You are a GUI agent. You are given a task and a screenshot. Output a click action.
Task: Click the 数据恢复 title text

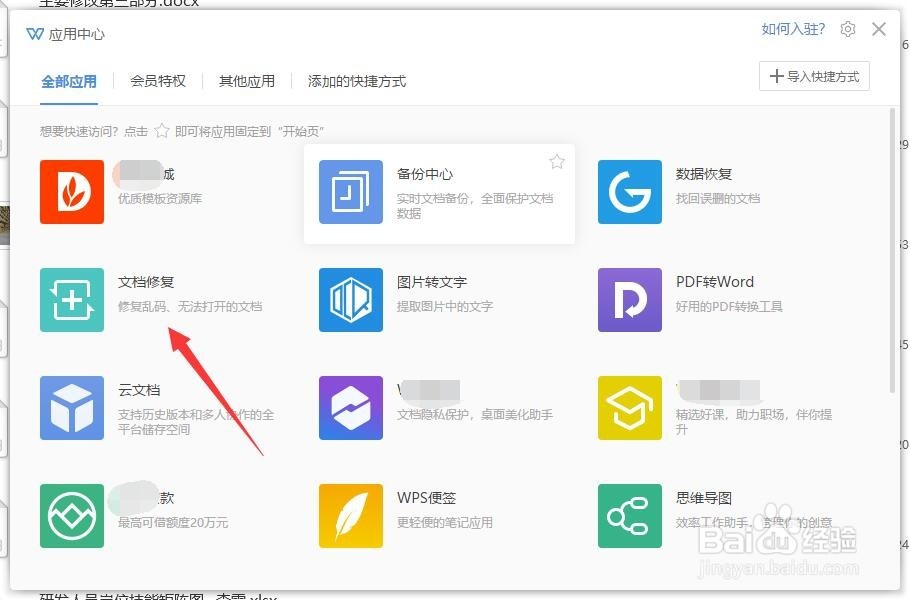tap(704, 174)
